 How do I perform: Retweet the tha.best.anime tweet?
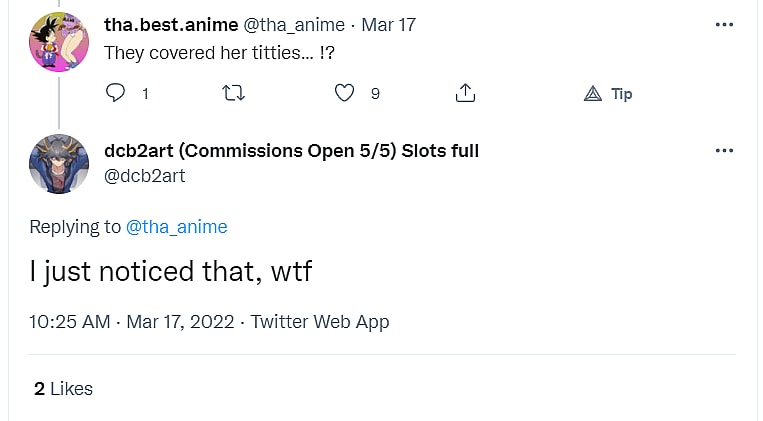coord(233,93)
